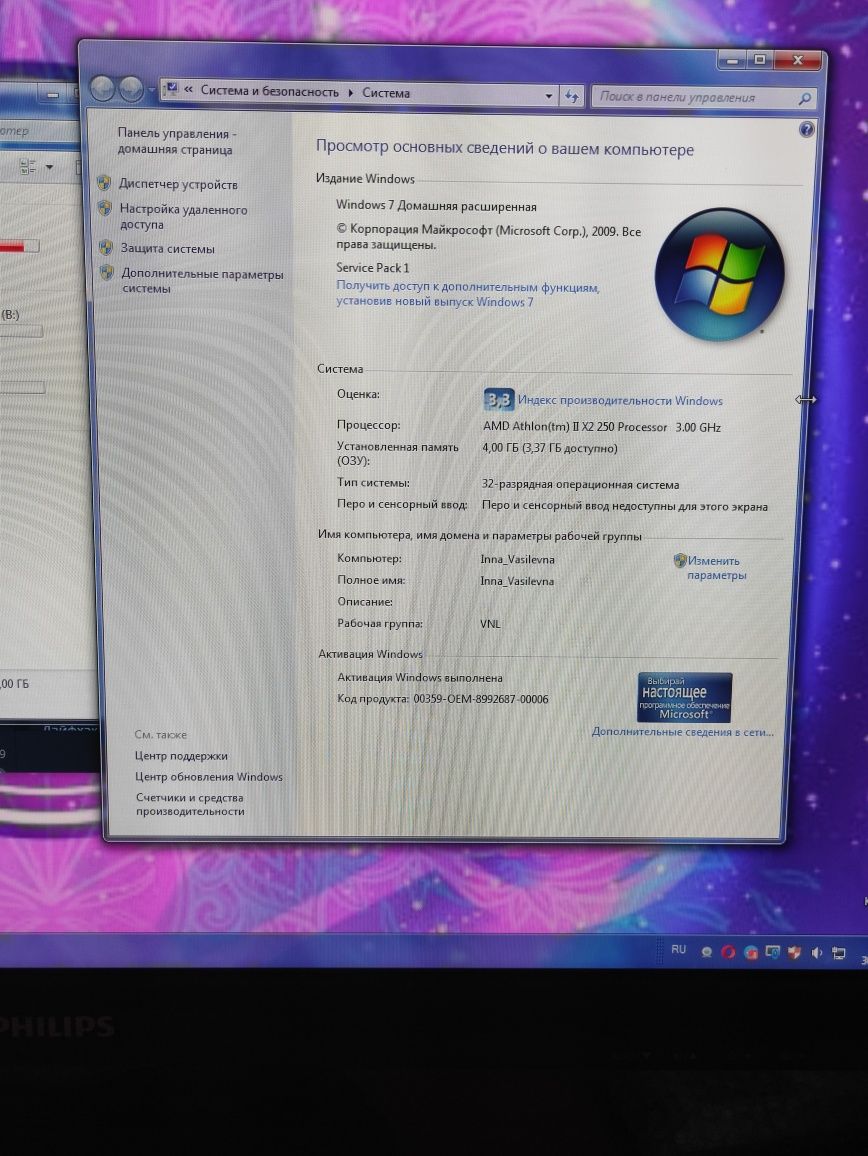Close the System window
The image size is (868, 1156).
click(x=798, y=60)
